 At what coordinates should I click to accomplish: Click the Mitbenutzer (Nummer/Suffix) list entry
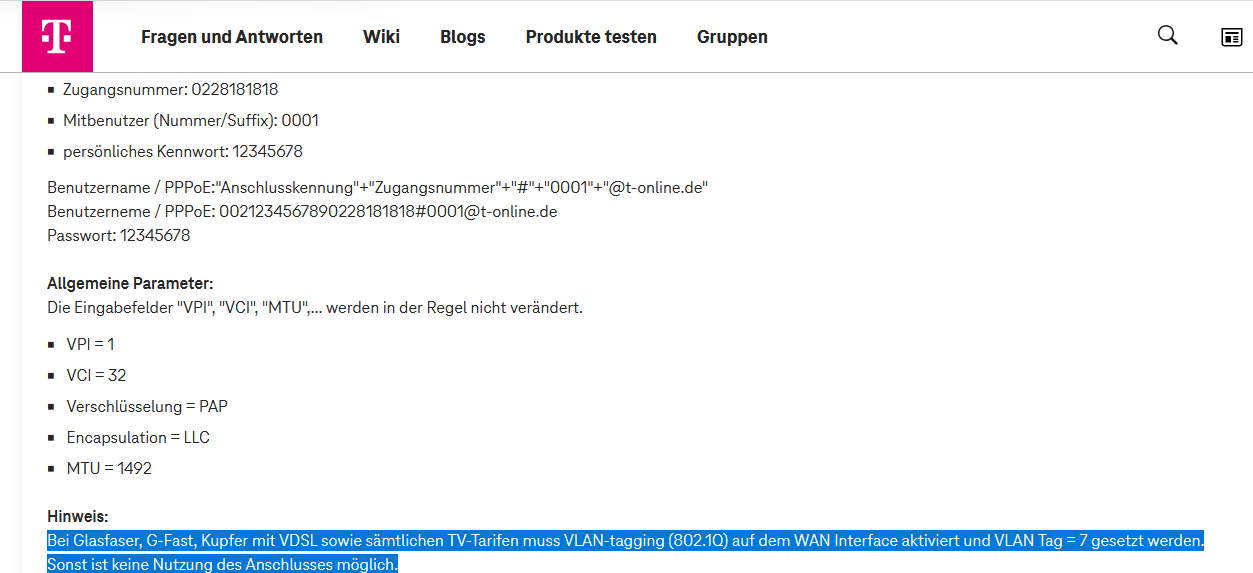coord(190,121)
